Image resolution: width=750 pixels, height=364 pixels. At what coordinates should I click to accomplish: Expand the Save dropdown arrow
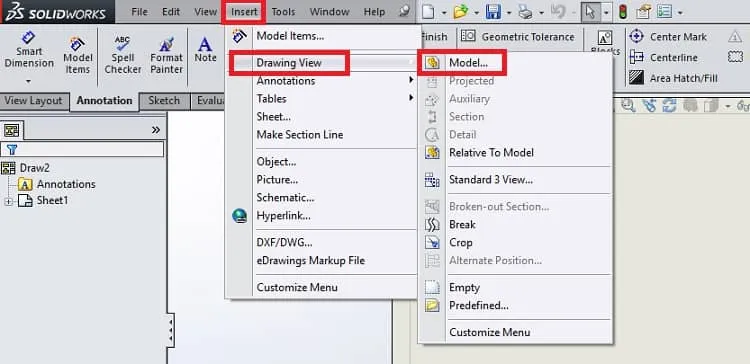(508, 12)
